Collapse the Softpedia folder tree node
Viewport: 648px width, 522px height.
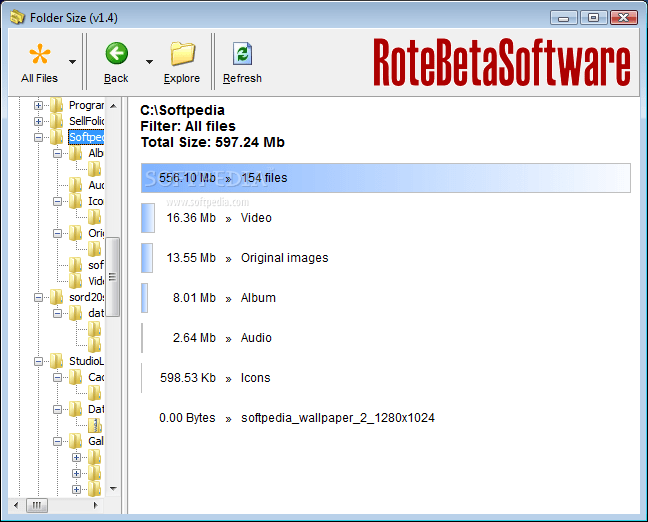tap(38, 137)
